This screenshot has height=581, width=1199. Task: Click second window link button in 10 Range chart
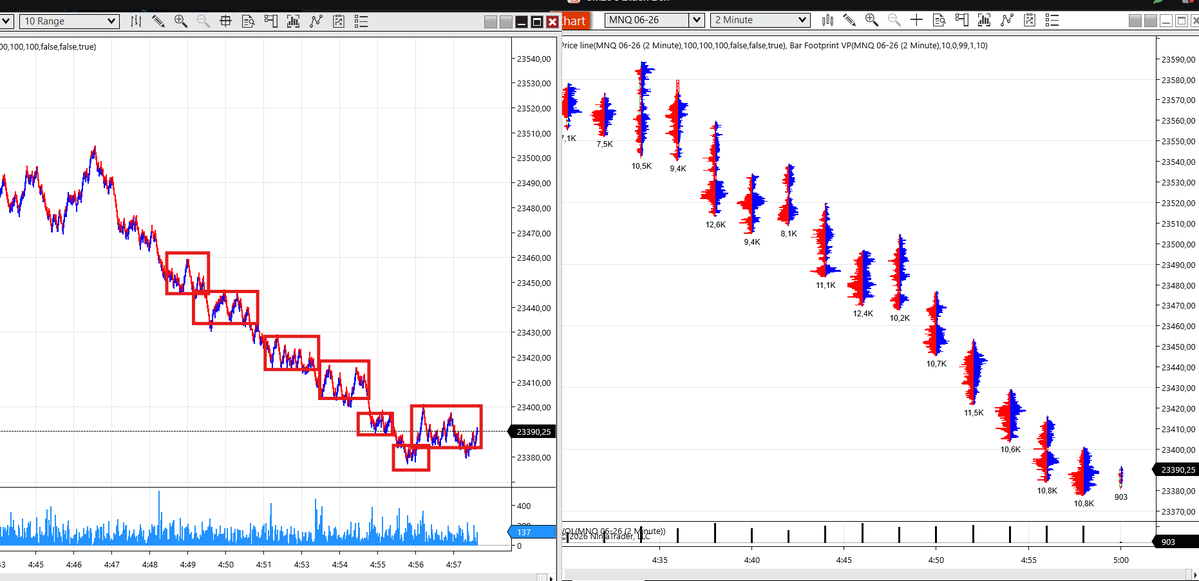(506, 23)
